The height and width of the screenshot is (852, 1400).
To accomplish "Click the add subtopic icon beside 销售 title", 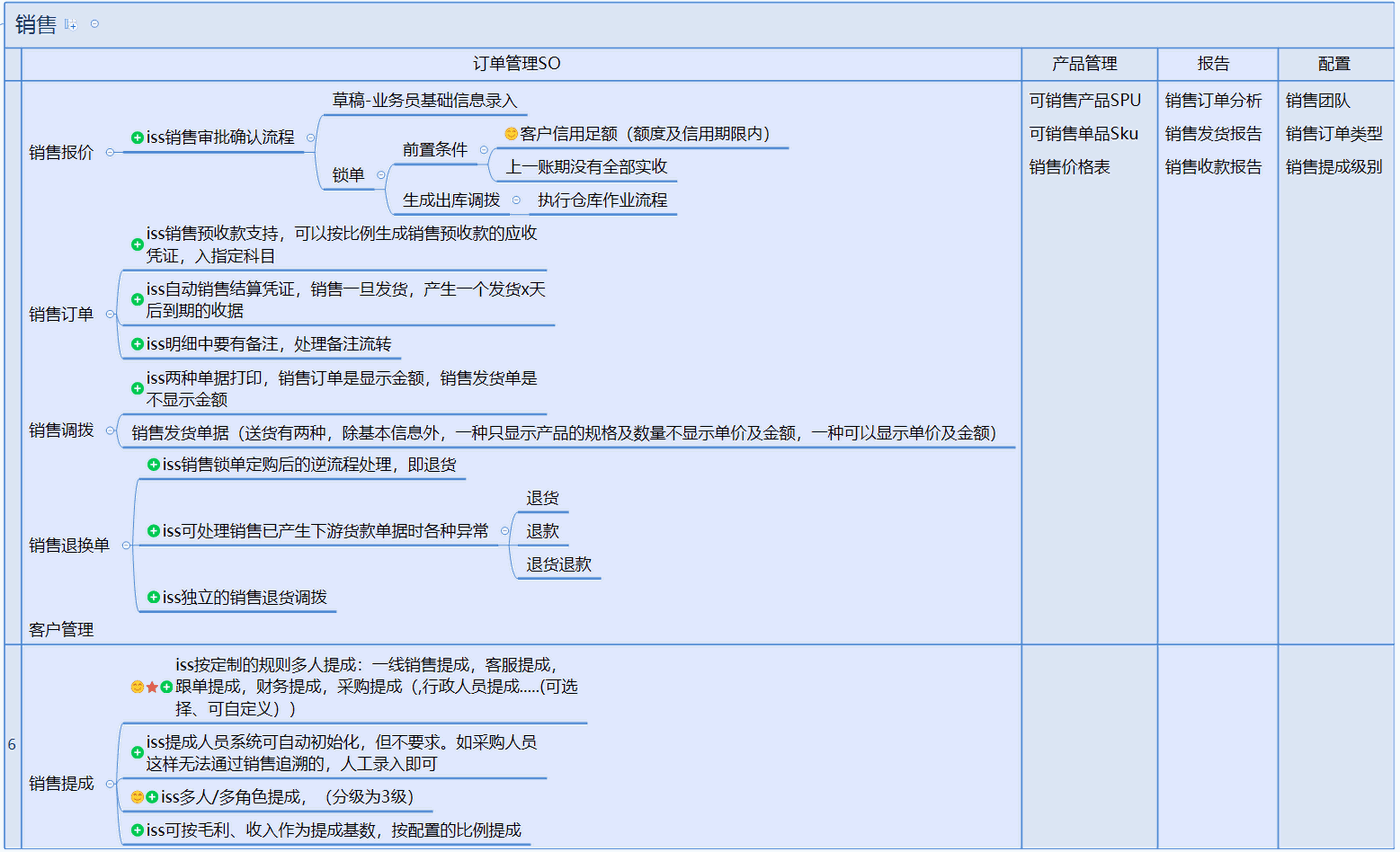I will pos(71,25).
